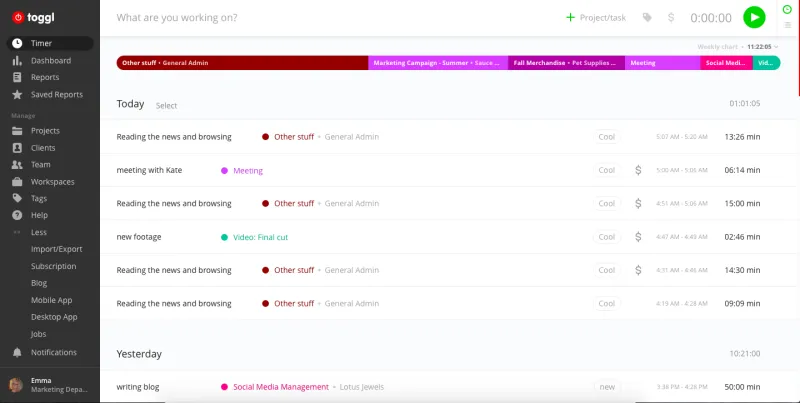Viewport: 800px width, 403px height.
Task: Open Workspaces via its briefcase icon
Action: click(17, 182)
